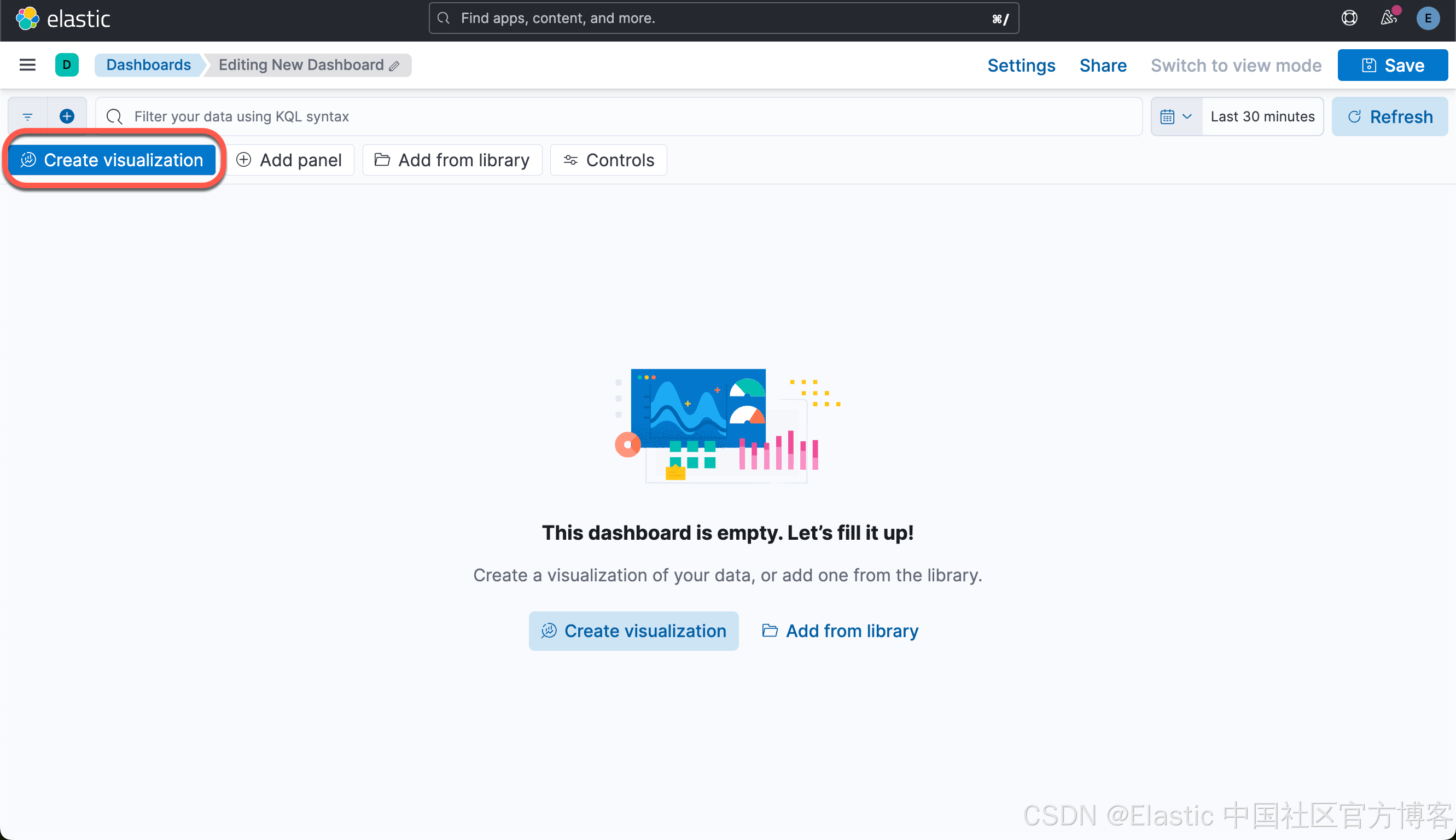Click the Refresh button

click(1389, 116)
